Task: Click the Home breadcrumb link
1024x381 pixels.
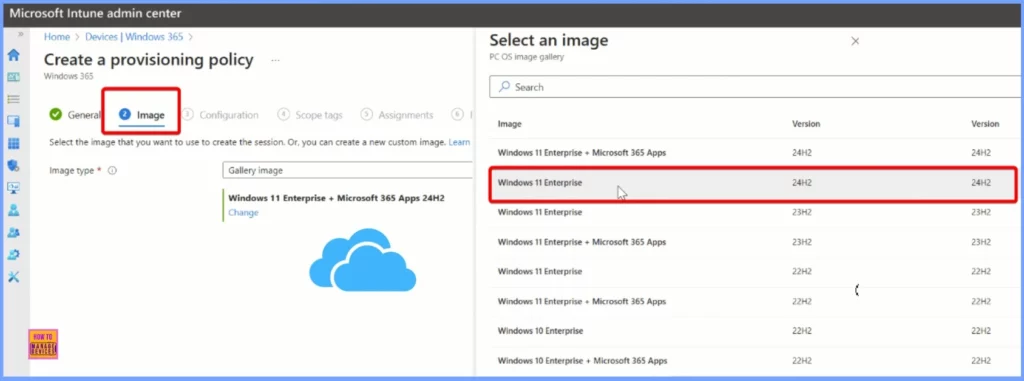Action: pos(57,37)
